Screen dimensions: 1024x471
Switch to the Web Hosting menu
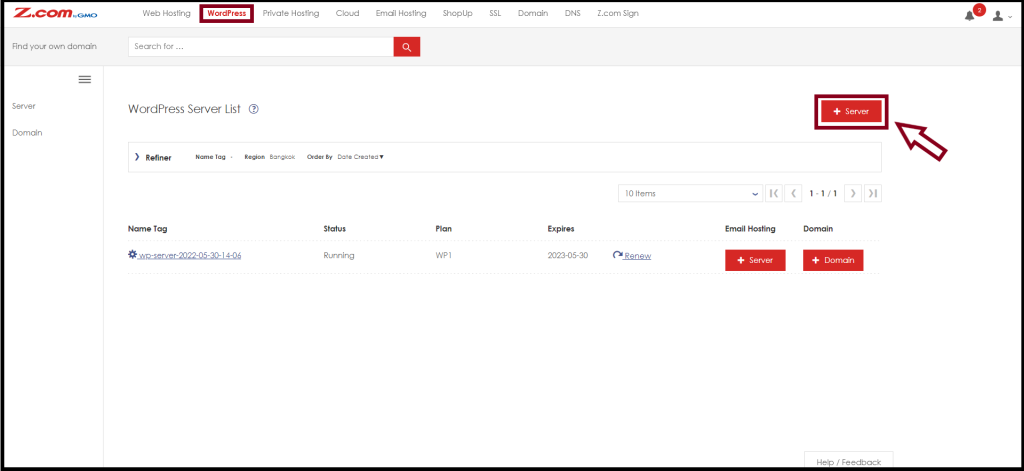point(167,13)
